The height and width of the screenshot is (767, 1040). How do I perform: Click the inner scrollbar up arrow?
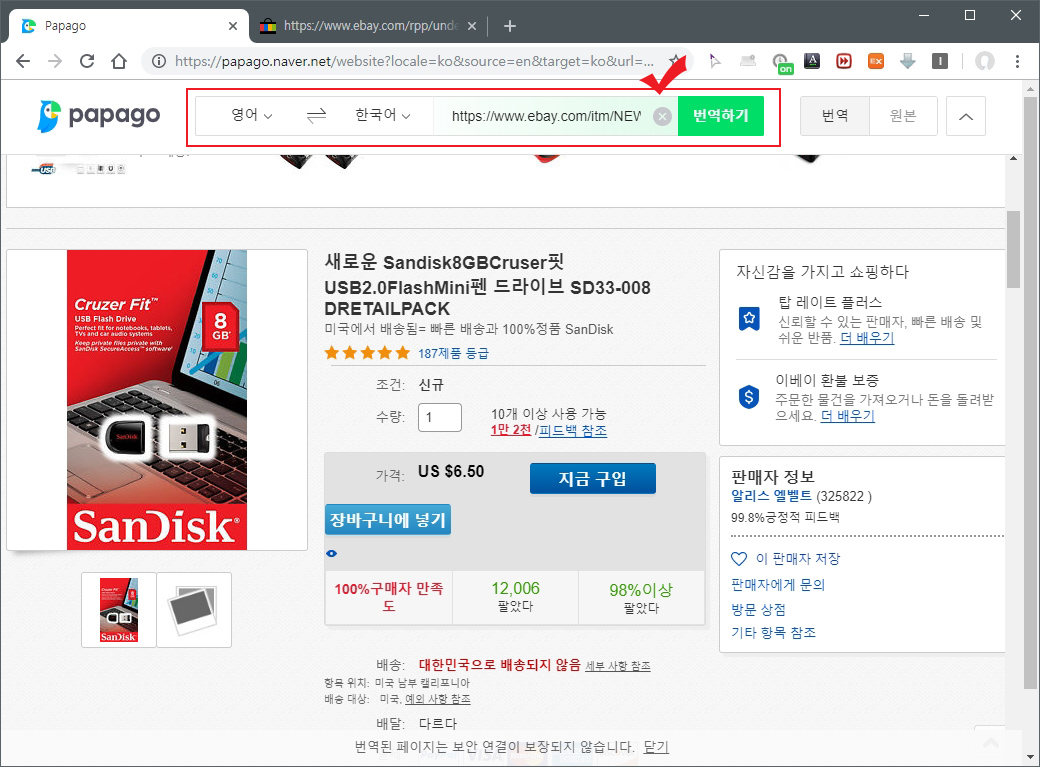(1013, 159)
